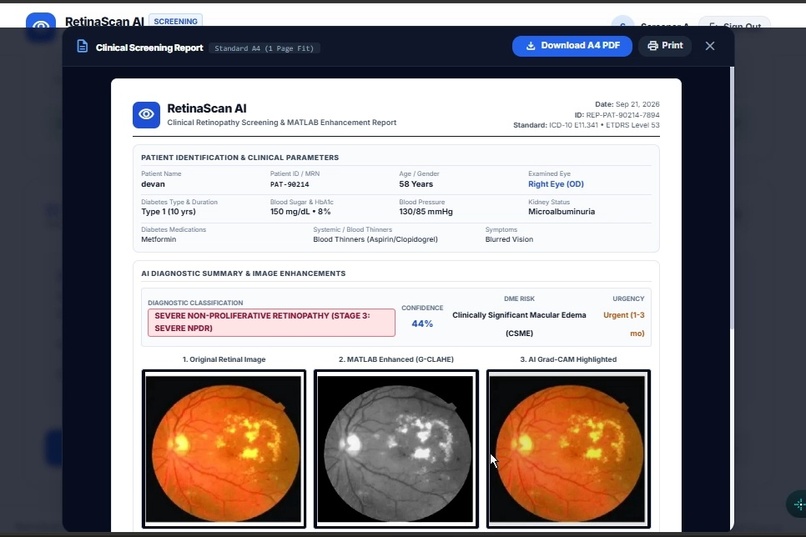Click the patient name devan
This screenshot has height=537, width=806.
pyautogui.click(x=153, y=184)
